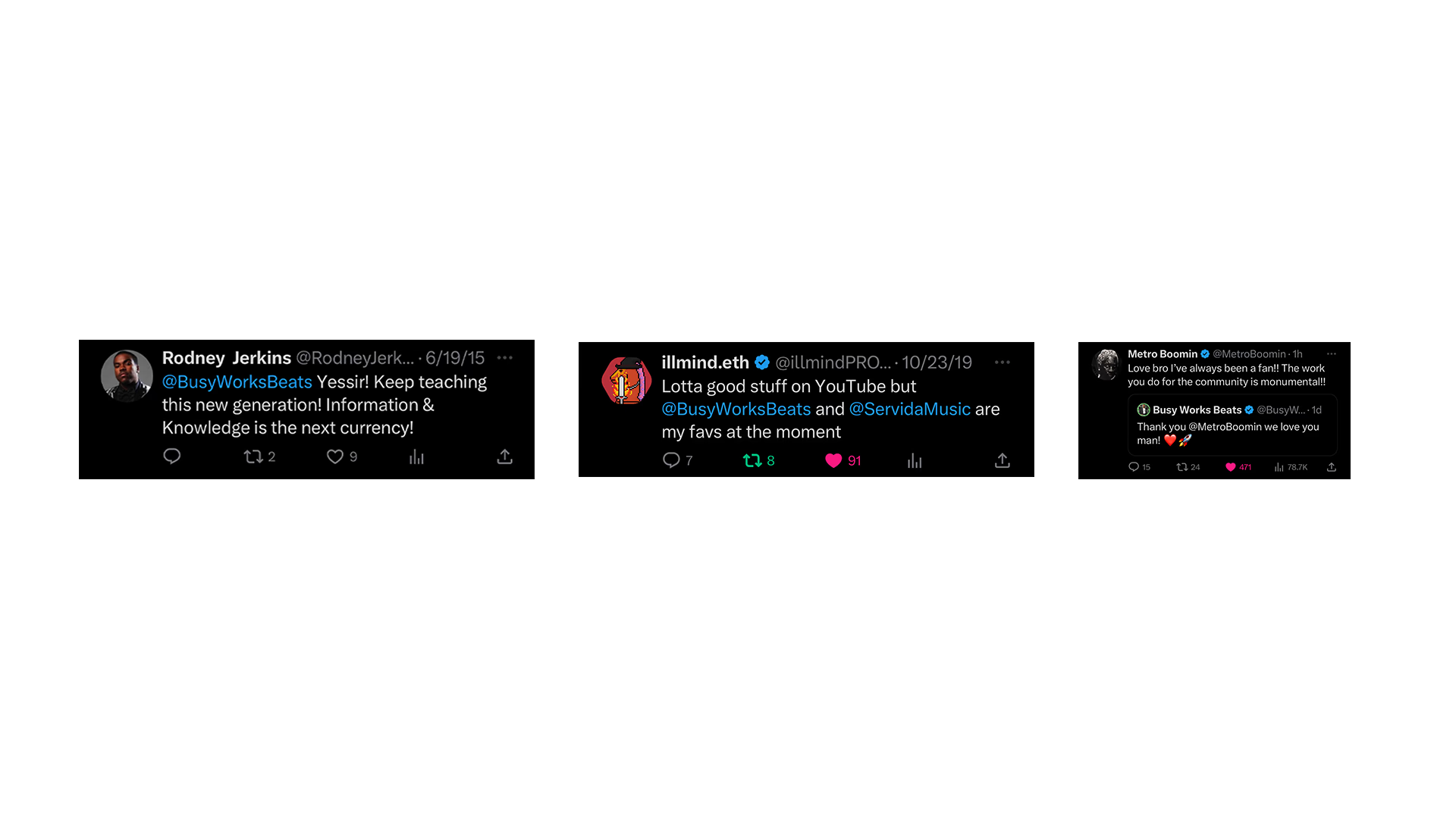Image resolution: width=1456 pixels, height=819 pixels.
Task: Share Rodney Jerkins' tweet
Action: tap(505, 457)
